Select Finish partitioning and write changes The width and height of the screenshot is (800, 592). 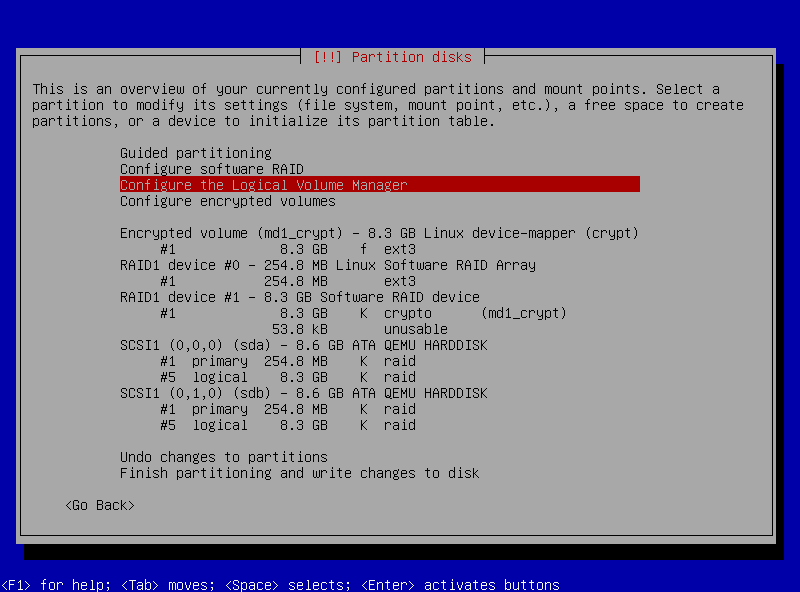coord(300,473)
